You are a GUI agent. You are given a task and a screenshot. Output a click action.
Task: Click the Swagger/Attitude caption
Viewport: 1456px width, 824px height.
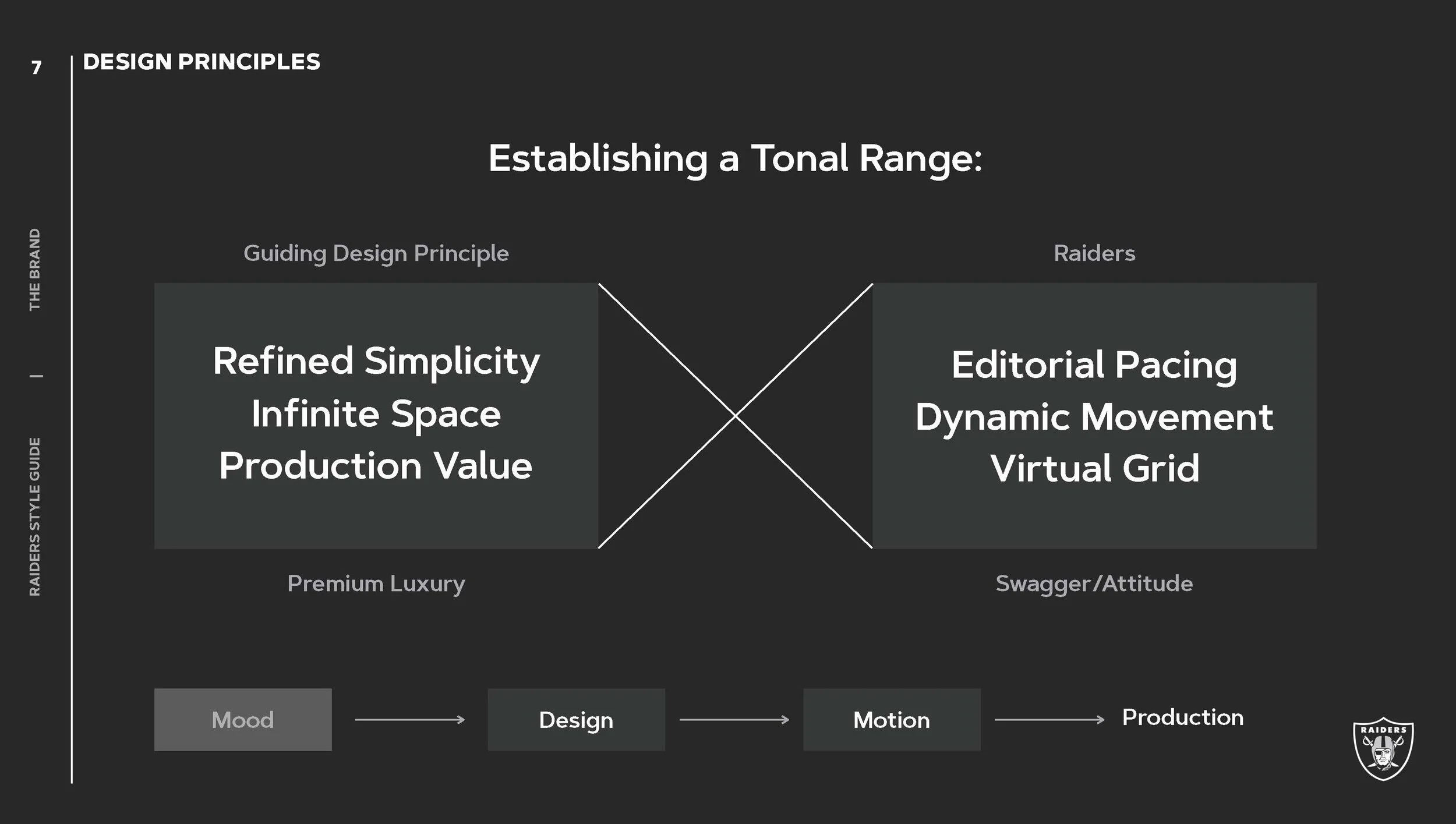point(1094,583)
